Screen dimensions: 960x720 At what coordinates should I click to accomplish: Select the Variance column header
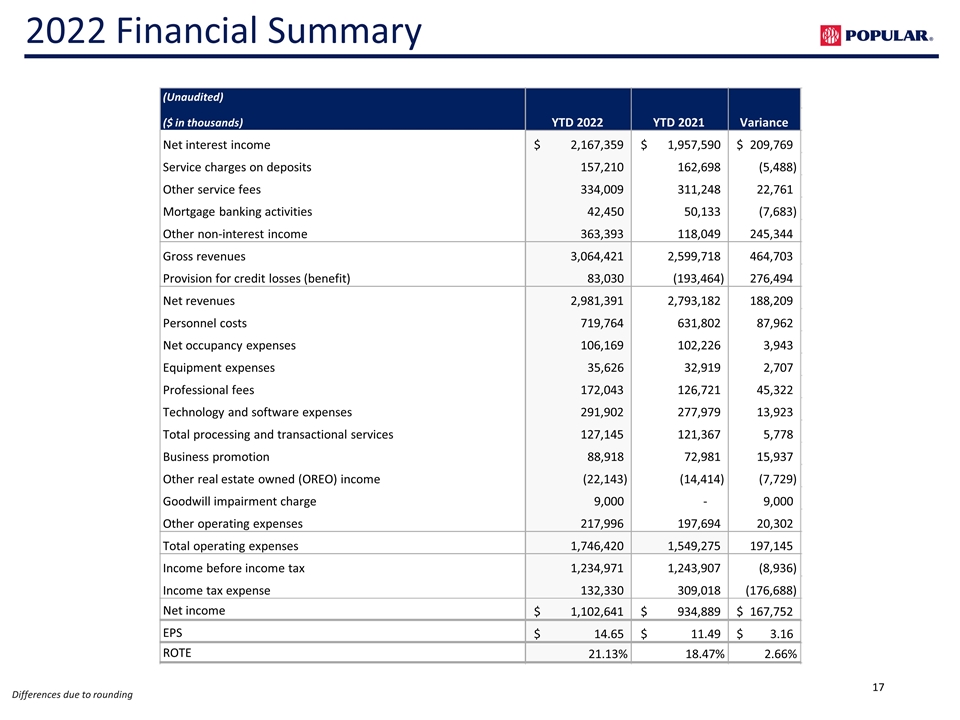click(763, 122)
